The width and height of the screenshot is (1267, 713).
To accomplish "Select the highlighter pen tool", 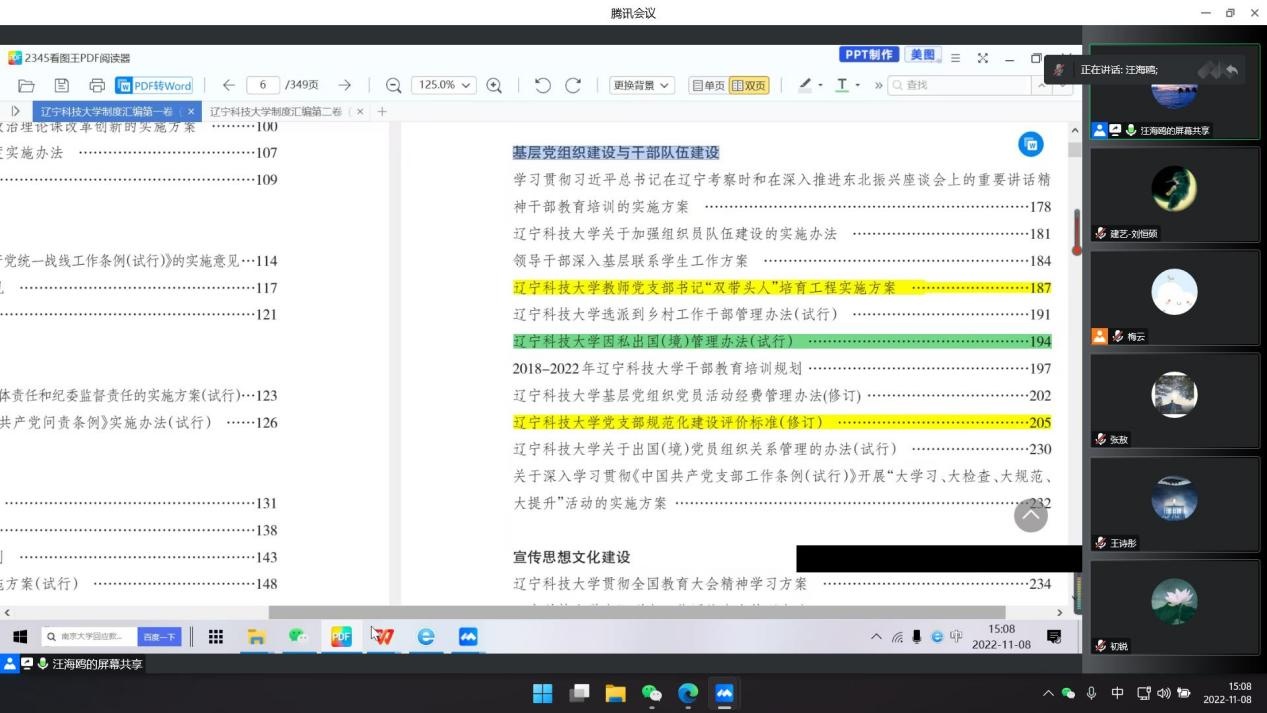I will pos(805,86).
